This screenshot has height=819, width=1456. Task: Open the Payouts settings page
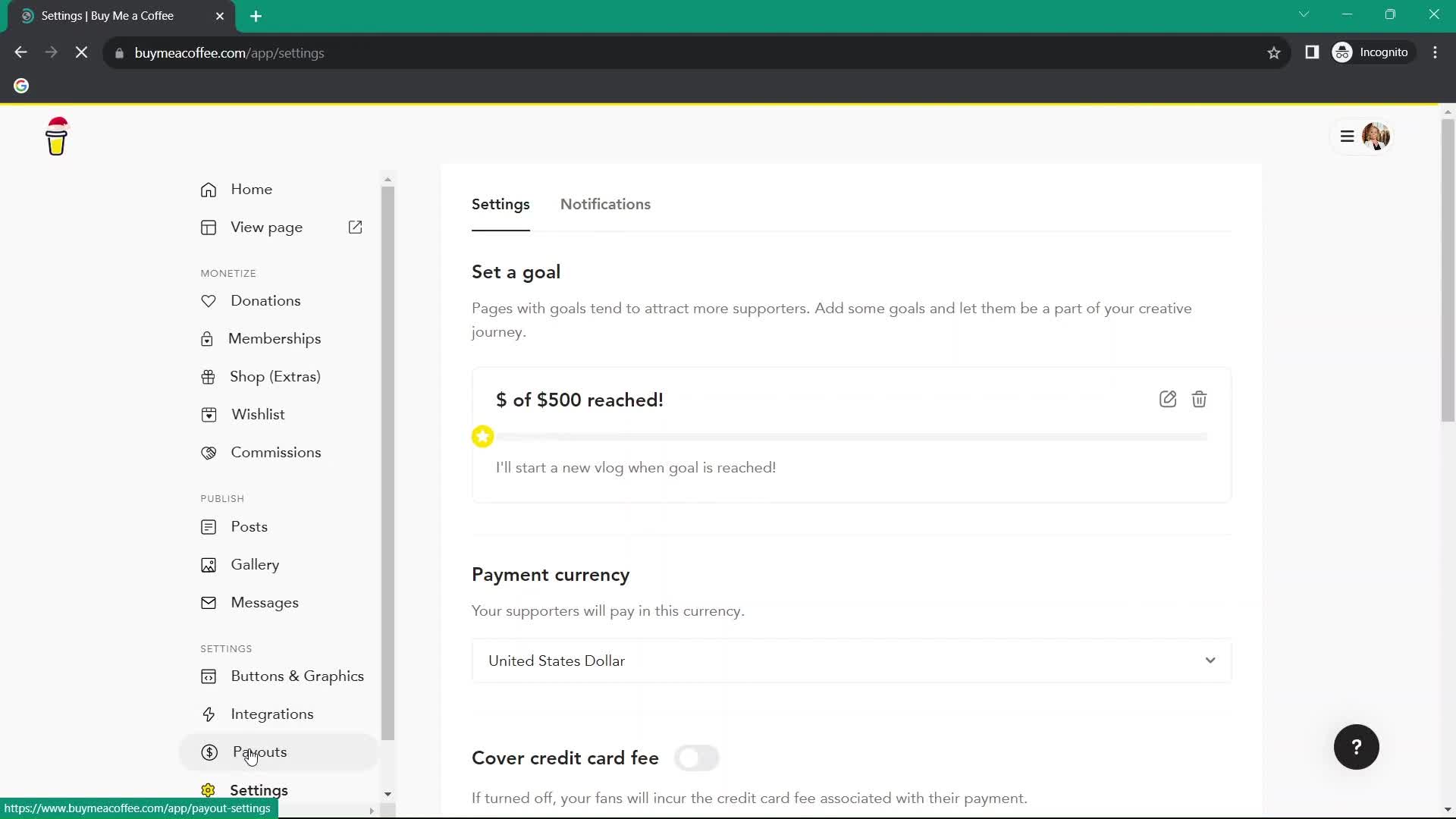(259, 752)
